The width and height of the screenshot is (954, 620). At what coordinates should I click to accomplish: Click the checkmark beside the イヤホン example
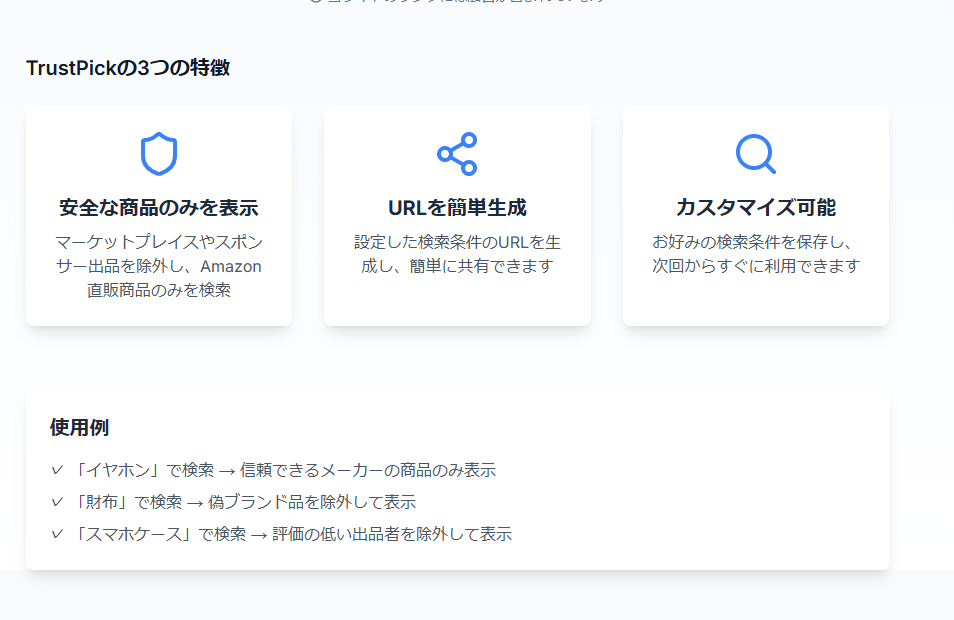pos(57,470)
